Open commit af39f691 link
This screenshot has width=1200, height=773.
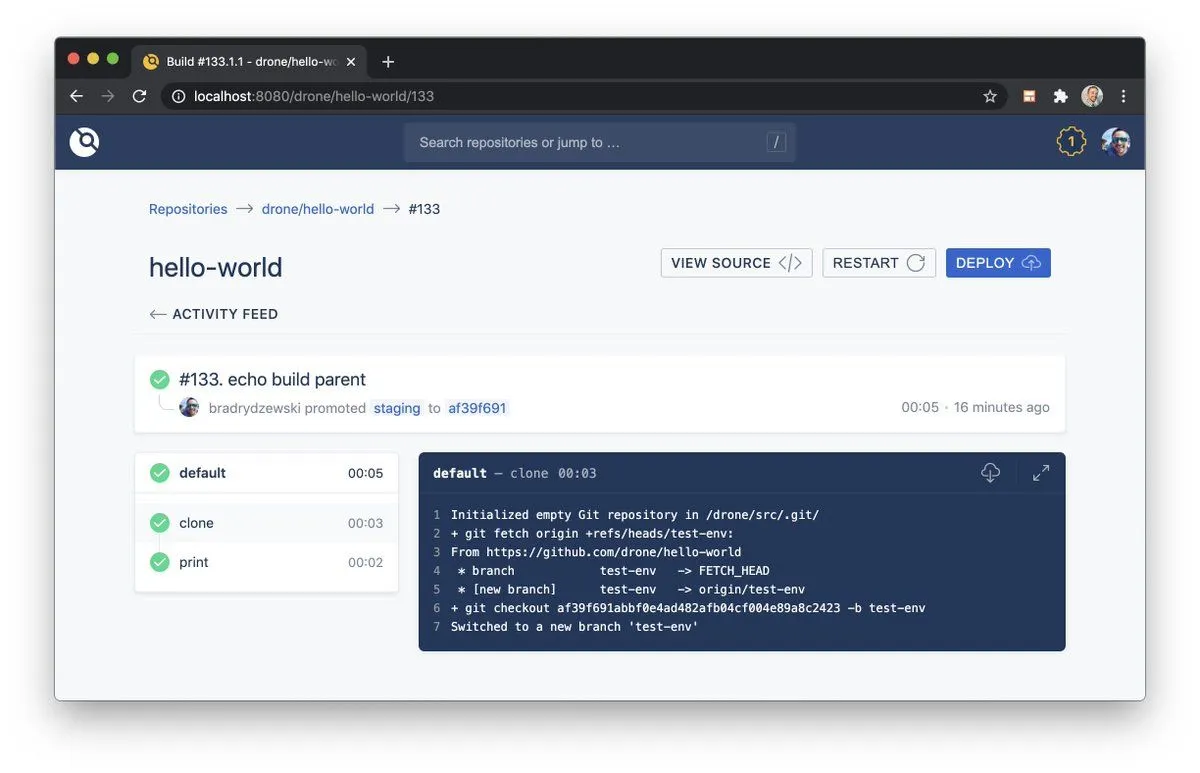477,408
